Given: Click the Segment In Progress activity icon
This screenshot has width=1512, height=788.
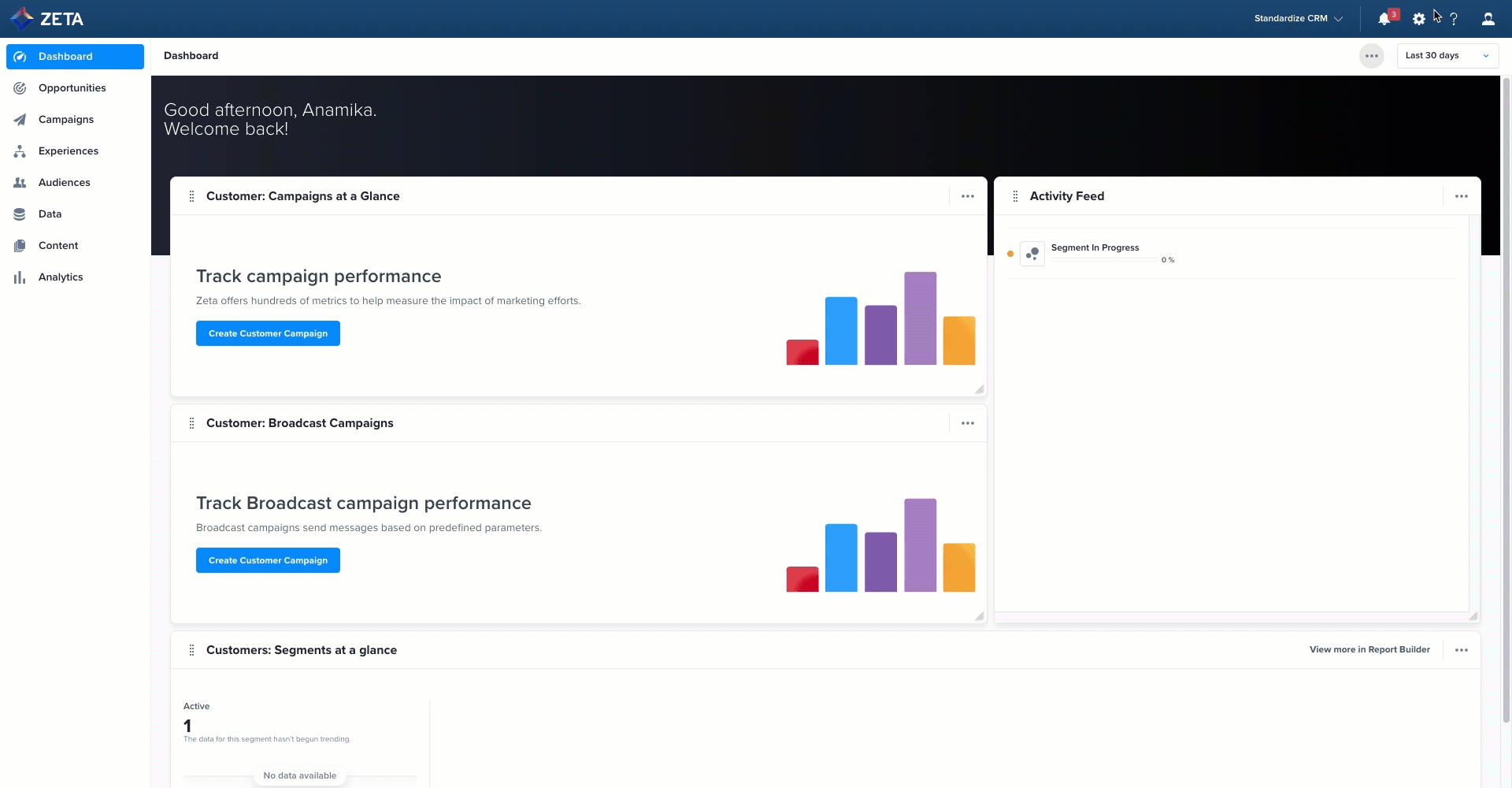Looking at the screenshot, I should click(x=1032, y=254).
